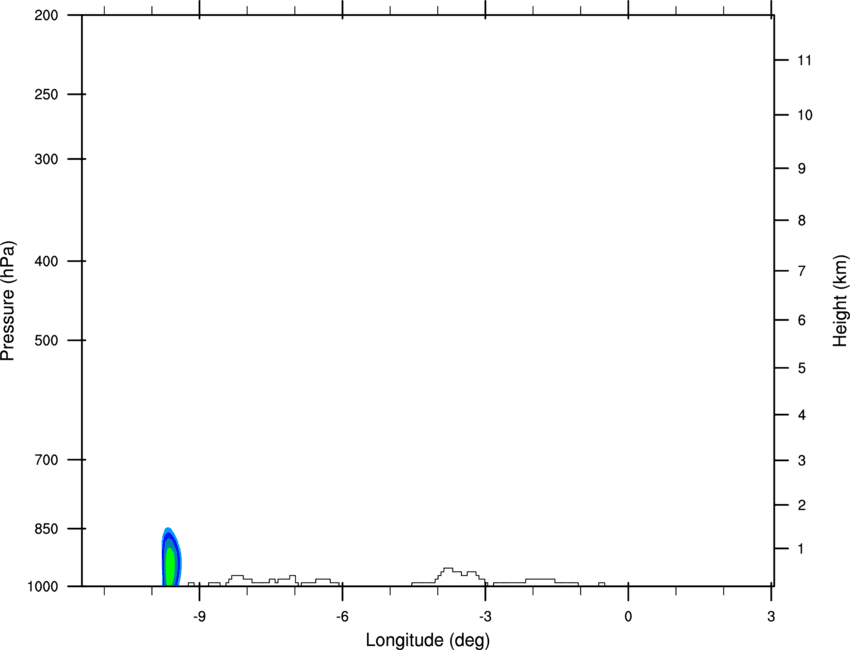This screenshot has height=650, width=850.
Task: Pick the 5 km height label
Action: pos(802,369)
